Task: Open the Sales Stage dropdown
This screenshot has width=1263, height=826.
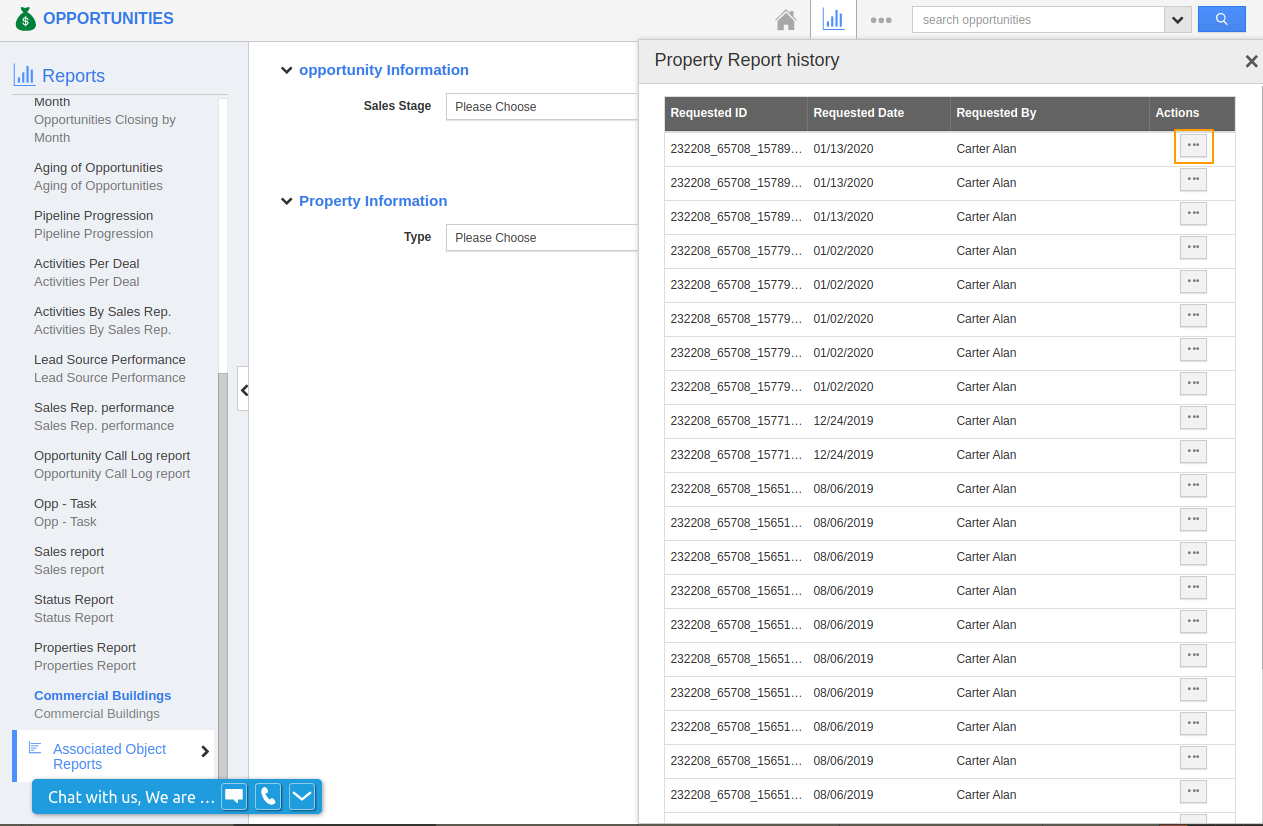Action: coord(542,107)
